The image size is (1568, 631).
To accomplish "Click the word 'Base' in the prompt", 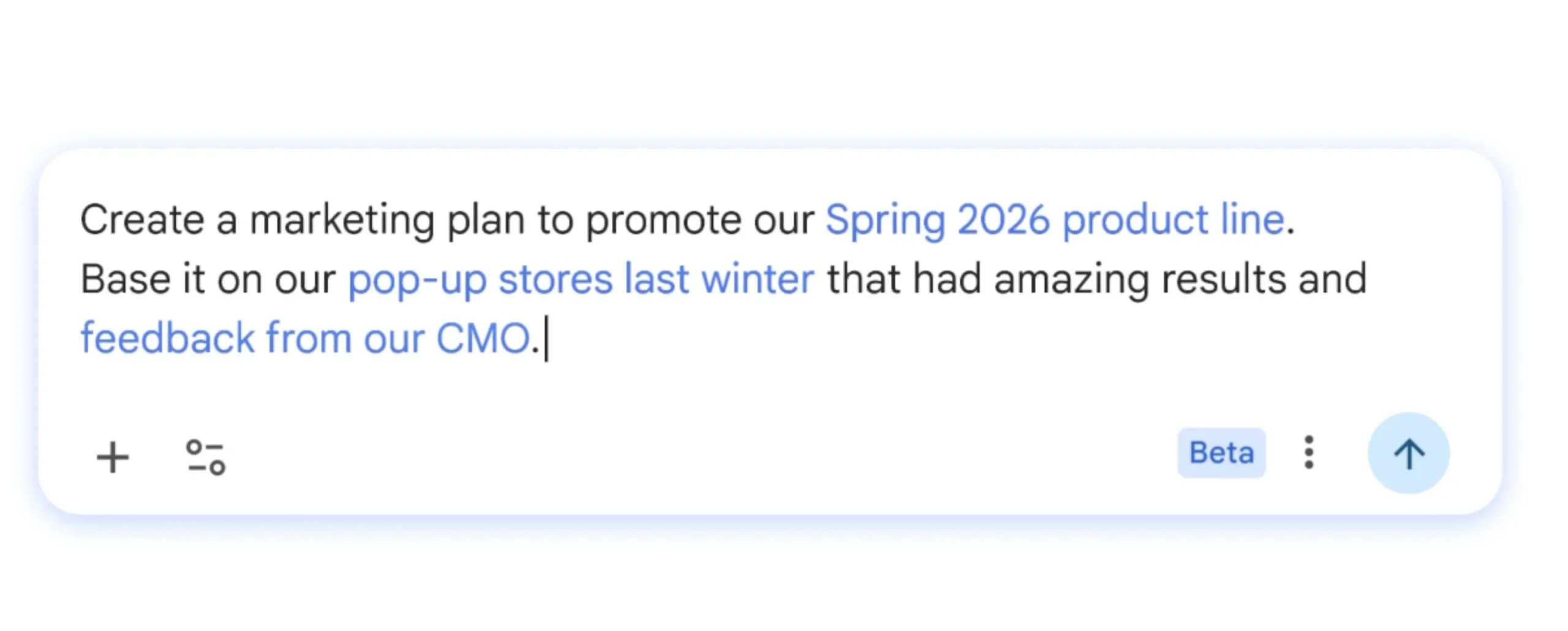I will [126, 280].
